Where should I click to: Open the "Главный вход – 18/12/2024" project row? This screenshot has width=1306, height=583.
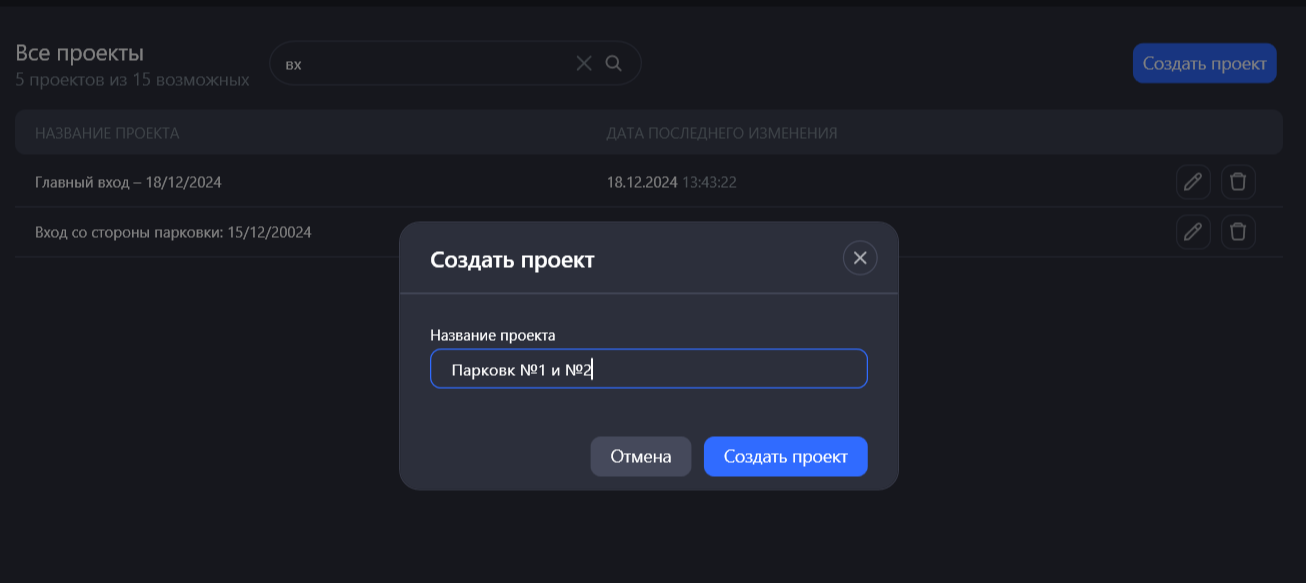tap(128, 182)
